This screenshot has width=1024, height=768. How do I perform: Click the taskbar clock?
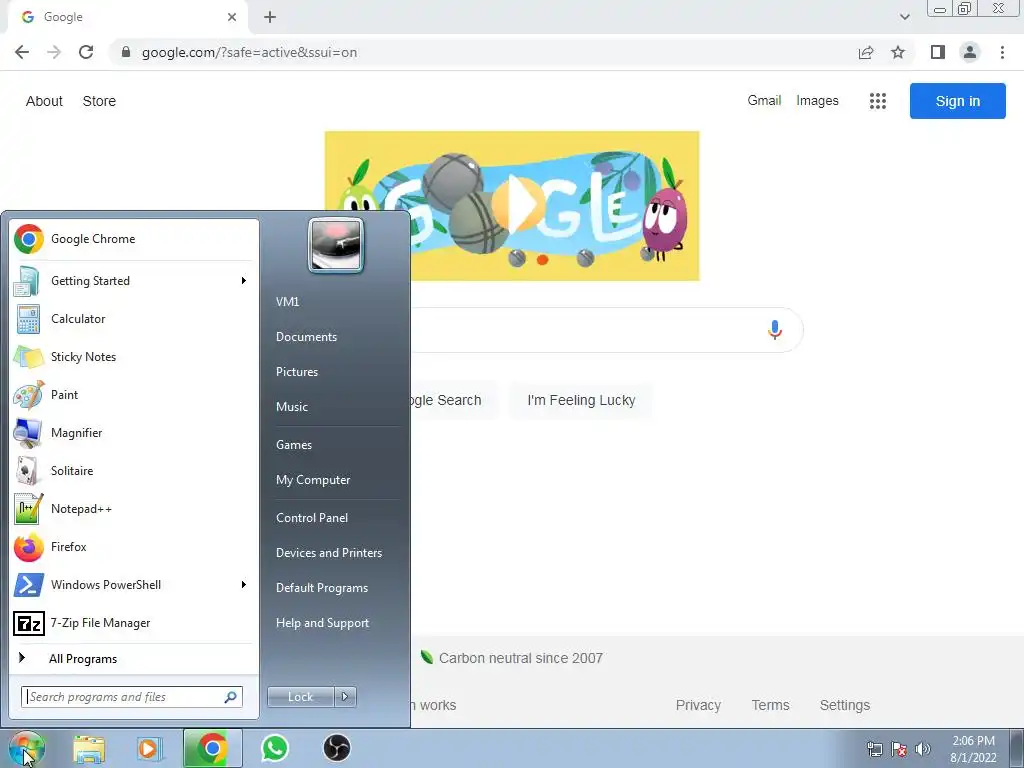(x=973, y=749)
